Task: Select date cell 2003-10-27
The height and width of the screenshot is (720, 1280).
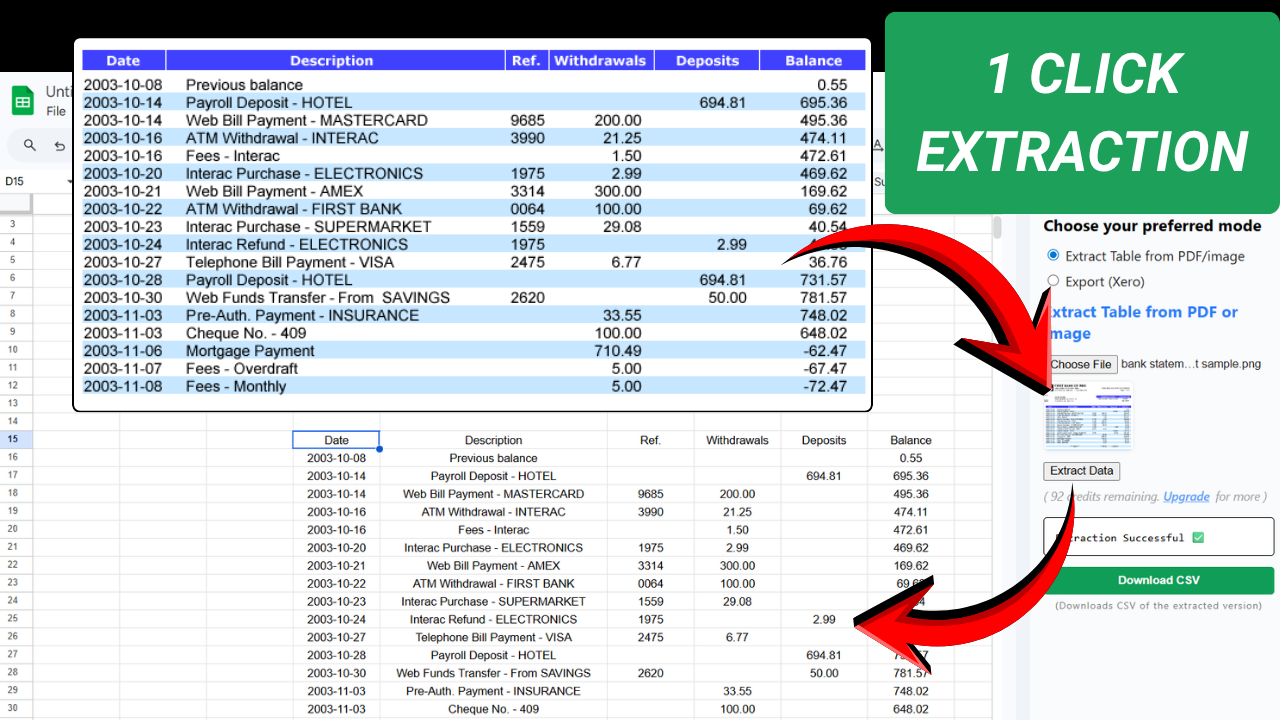Action: point(336,638)
